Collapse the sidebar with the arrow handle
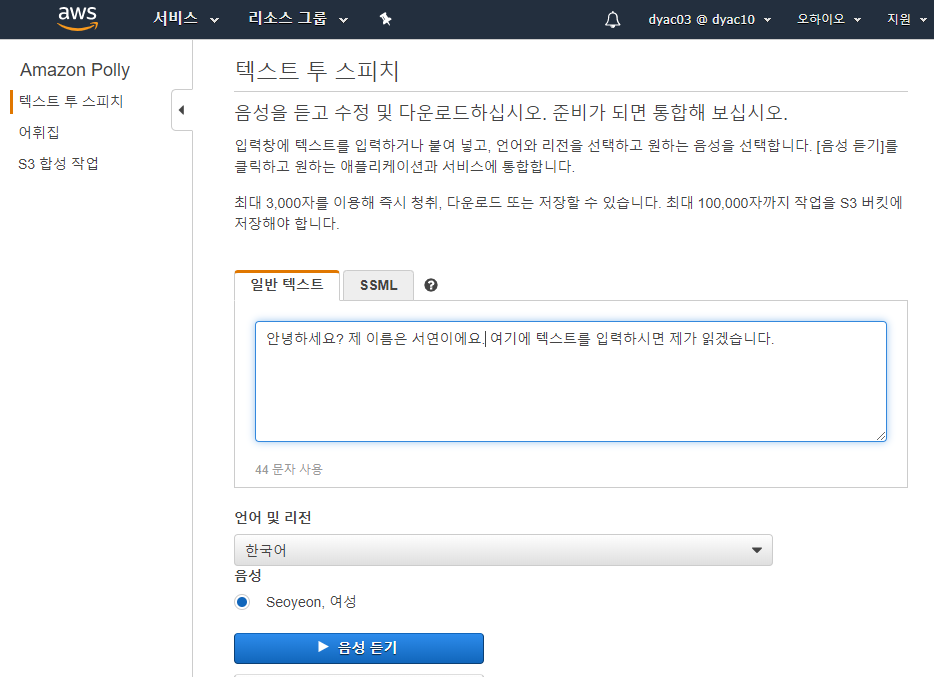 (182, 110)
